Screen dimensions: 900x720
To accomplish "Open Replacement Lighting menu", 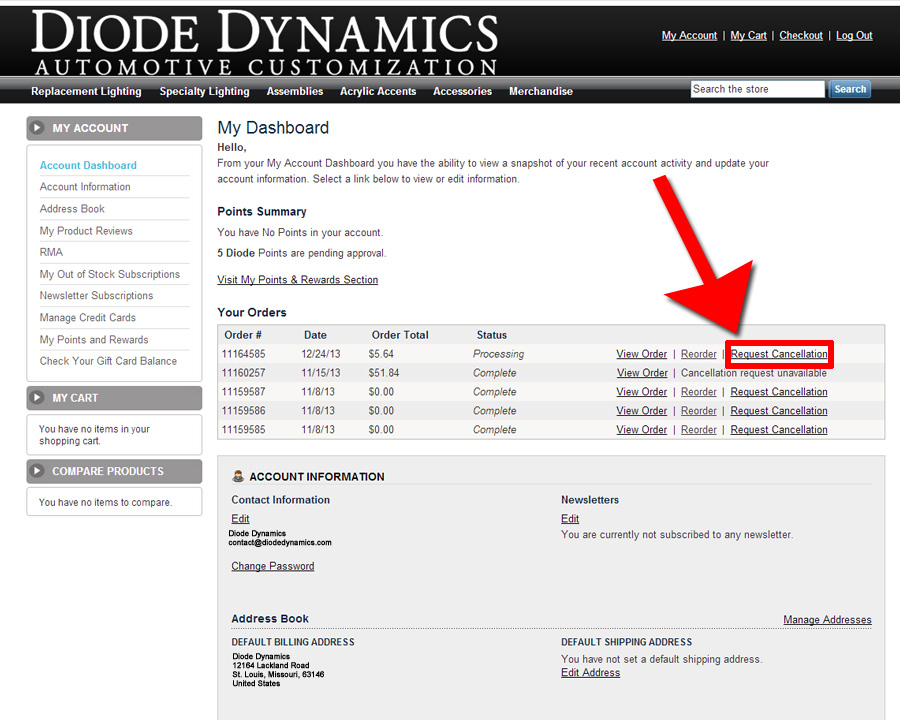I will click(86, 91).
